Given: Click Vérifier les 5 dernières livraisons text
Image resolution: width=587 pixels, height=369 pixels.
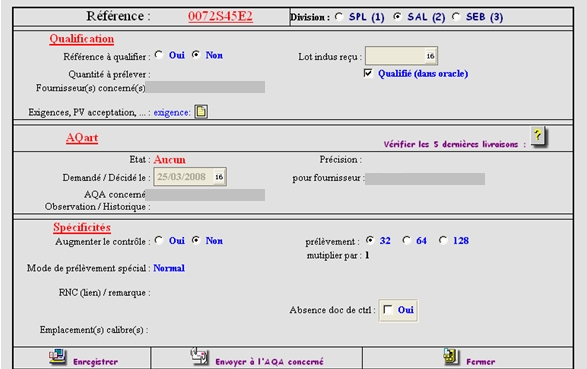Looking at the screenshot, I should click(x=454, y=144).
